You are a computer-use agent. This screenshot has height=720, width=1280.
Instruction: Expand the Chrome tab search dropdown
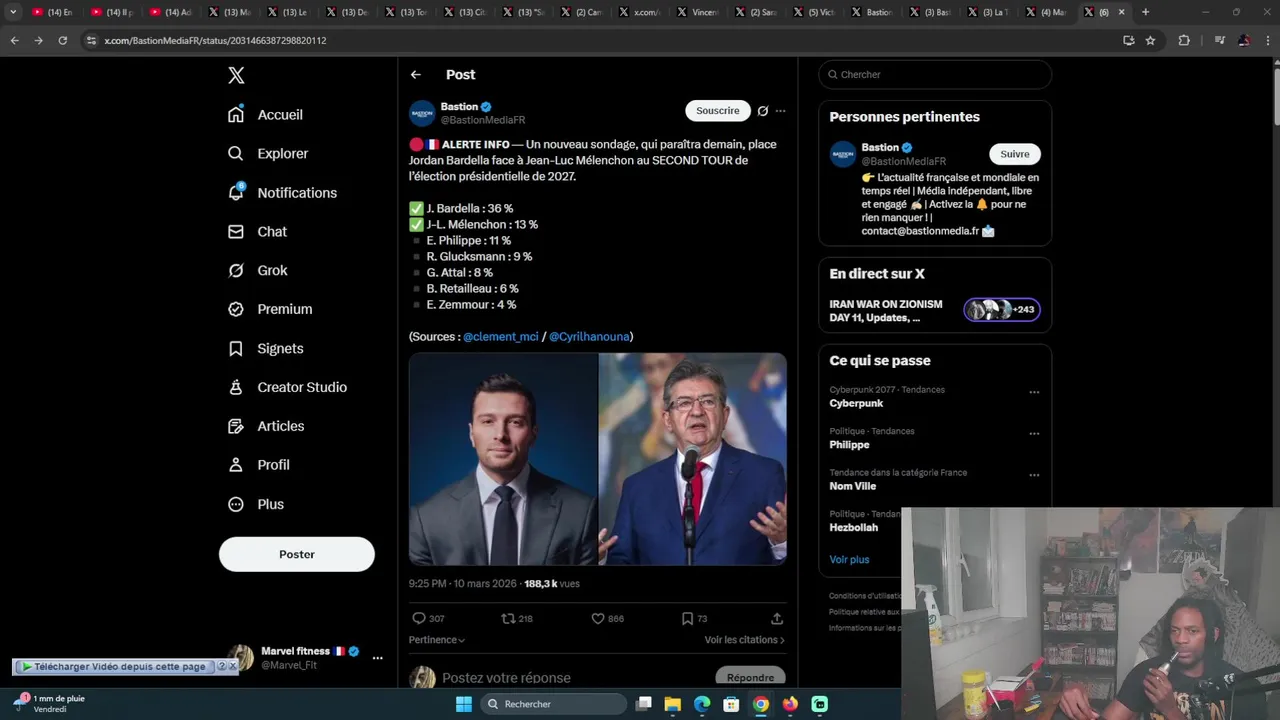(13, 12)
